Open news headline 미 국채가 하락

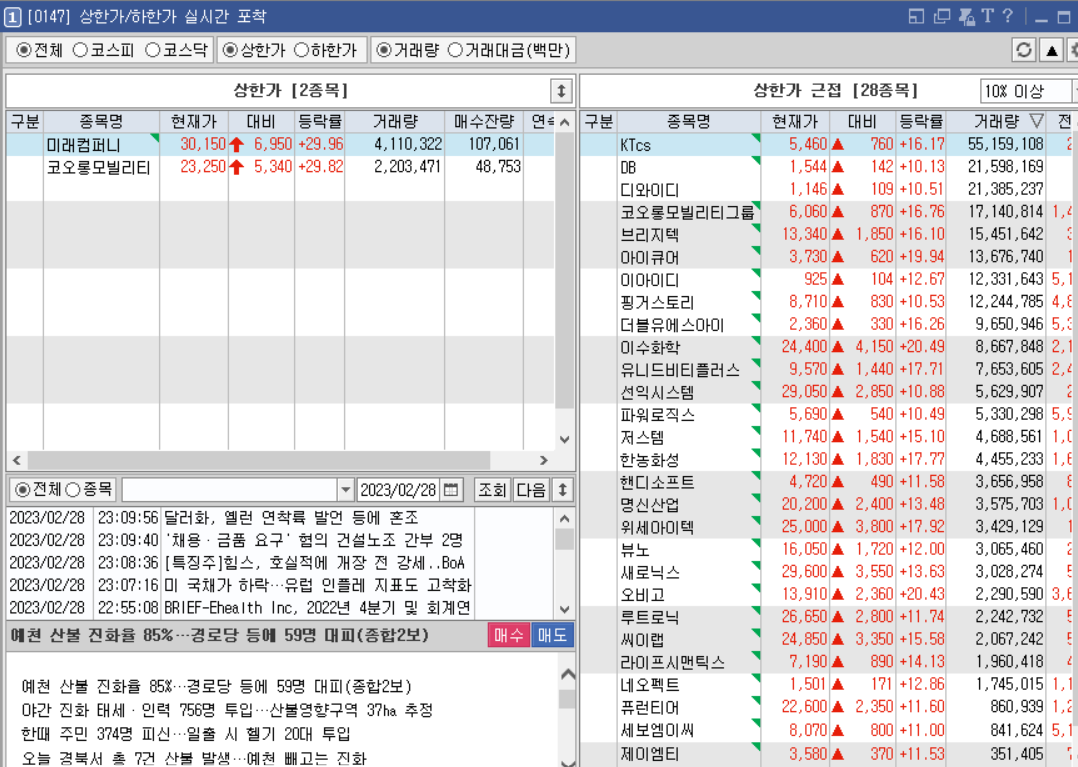click(x=318, y=585)
